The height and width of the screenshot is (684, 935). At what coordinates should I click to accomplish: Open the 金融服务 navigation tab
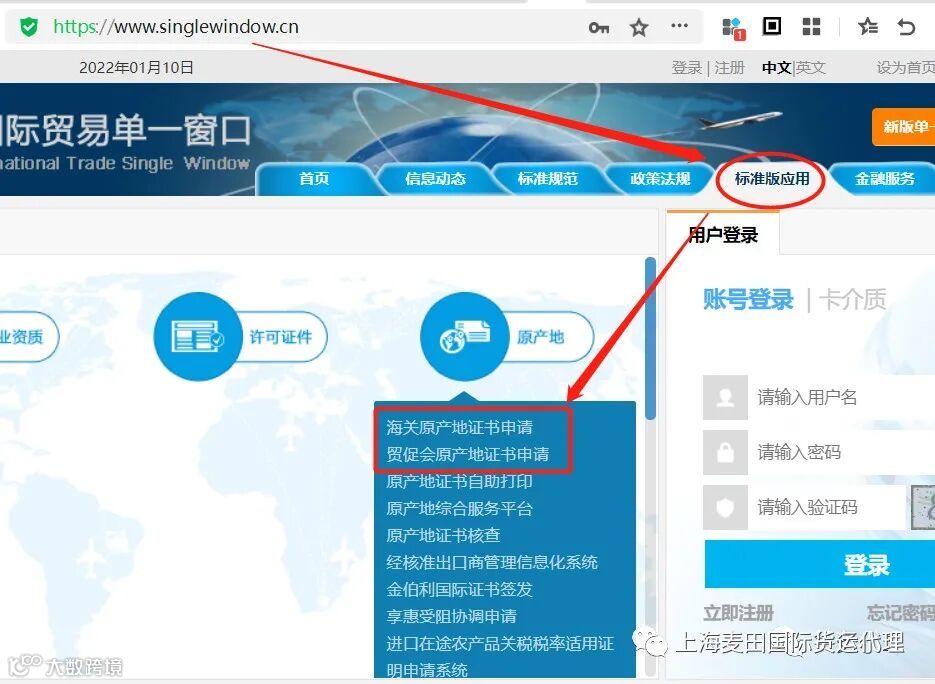coord(884,178)
